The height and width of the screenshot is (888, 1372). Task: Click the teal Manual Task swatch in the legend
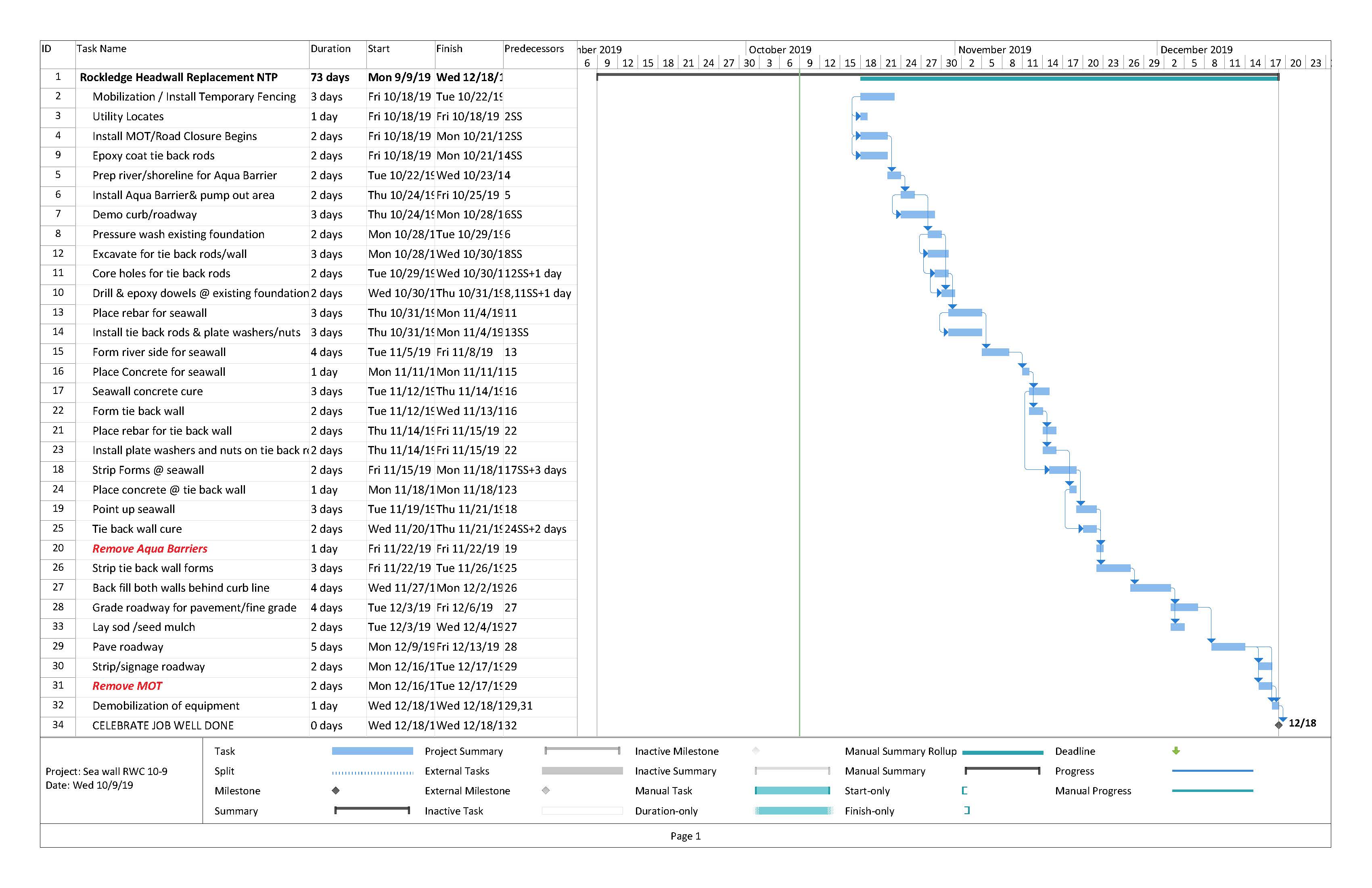792,791
